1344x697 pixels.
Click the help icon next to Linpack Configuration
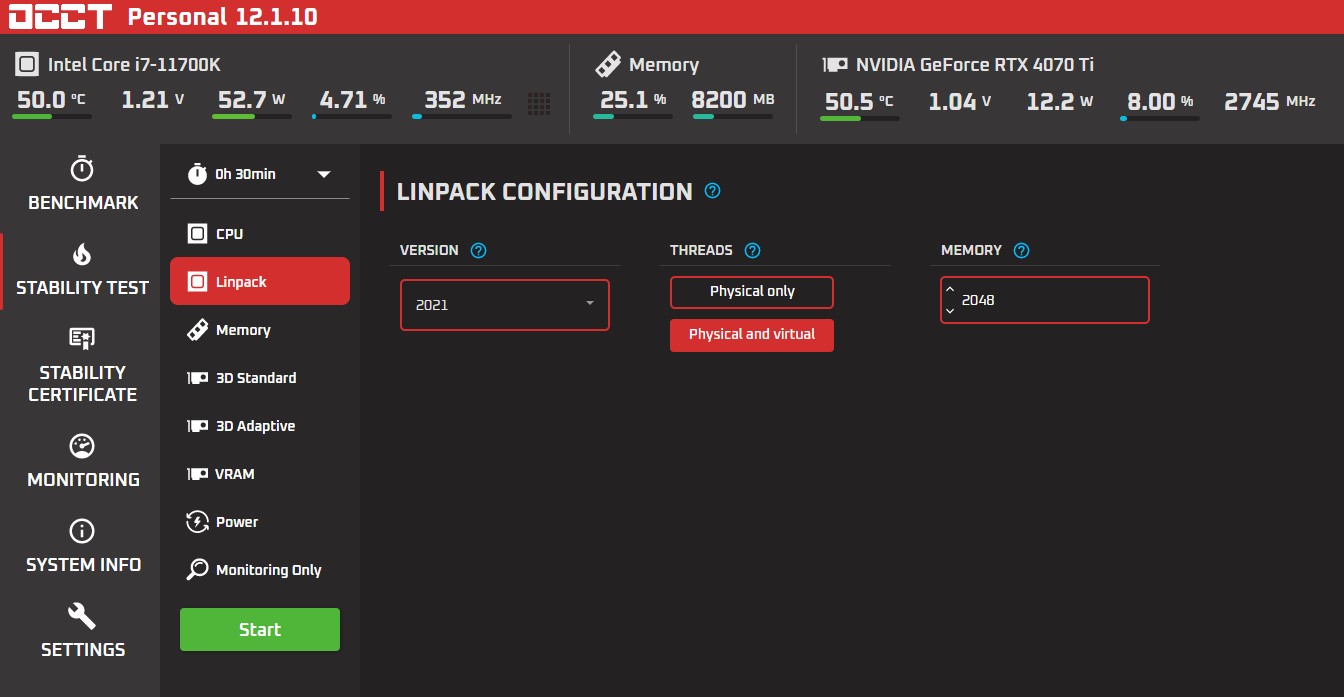712,191
